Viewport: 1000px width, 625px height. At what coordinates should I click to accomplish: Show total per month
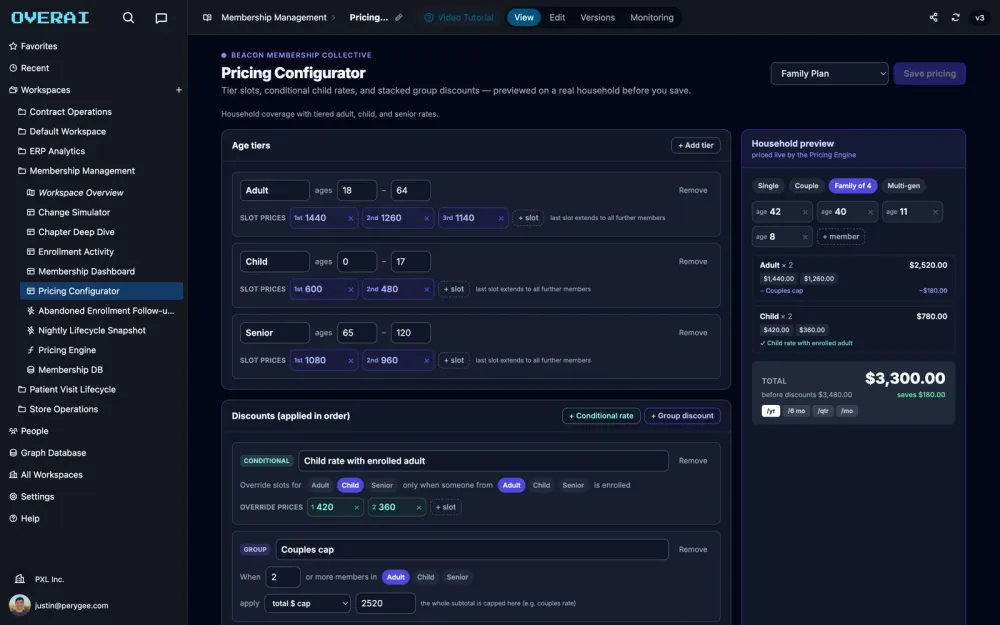click(x=847, y=411)
